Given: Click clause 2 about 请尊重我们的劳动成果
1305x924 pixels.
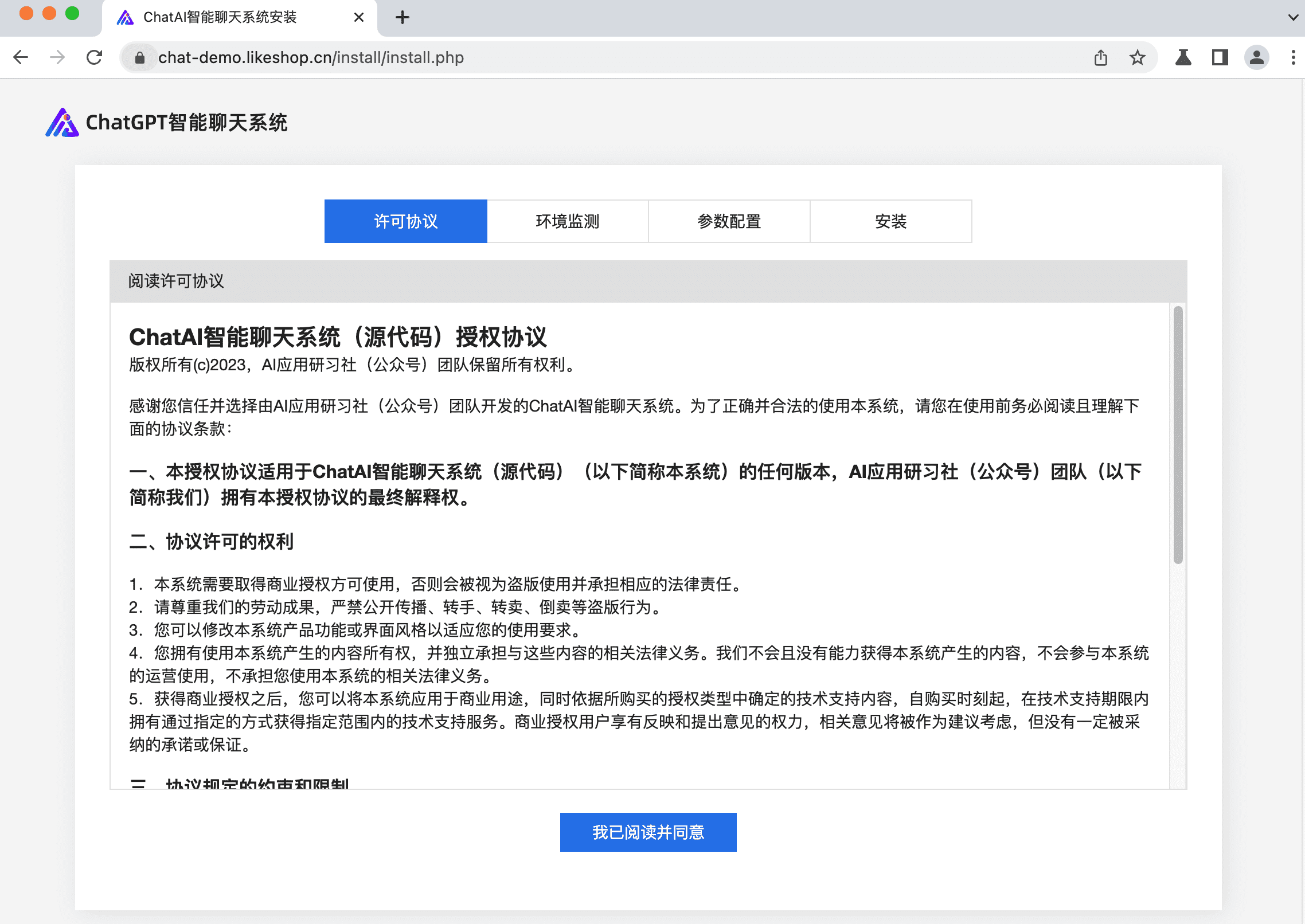Looking at the screenshot, I should (396, 607).
